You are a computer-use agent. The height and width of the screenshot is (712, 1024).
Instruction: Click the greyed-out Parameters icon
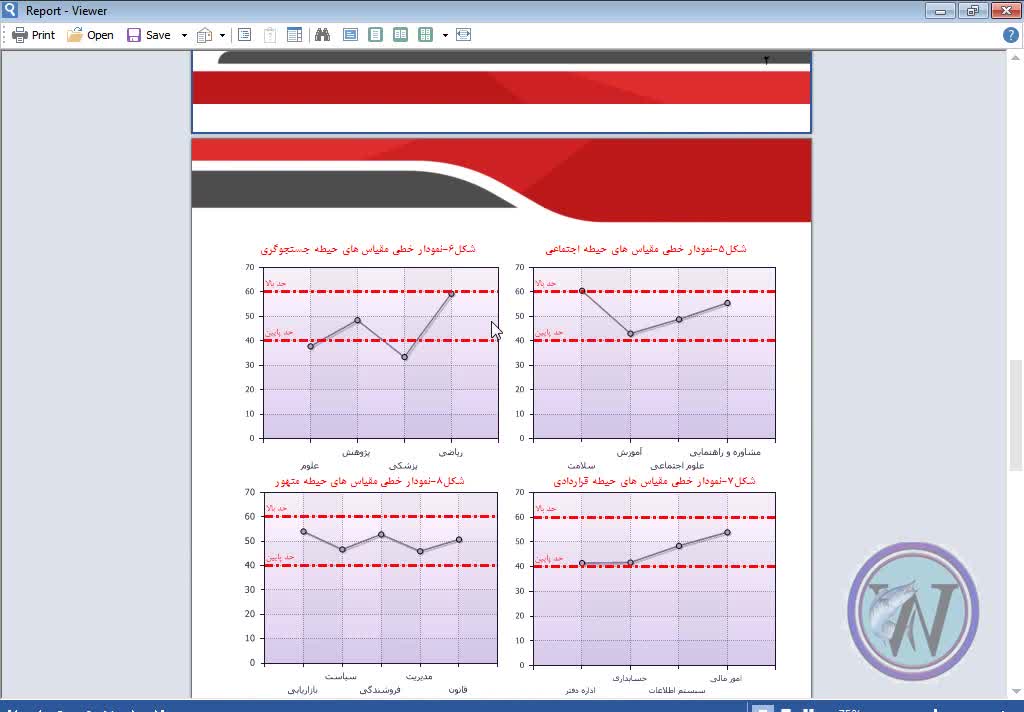pyautogui.click(x=270, y=35)
